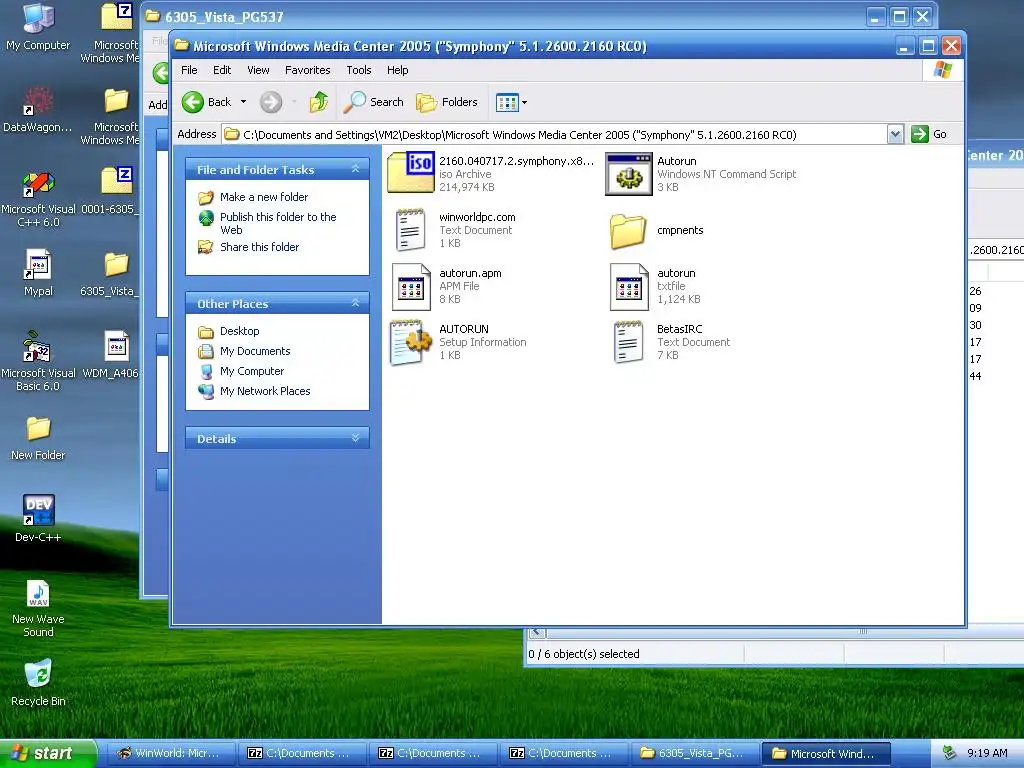Select the Mypal desktop shortcut
The image size is (1024, 768).
coord(38,273)
